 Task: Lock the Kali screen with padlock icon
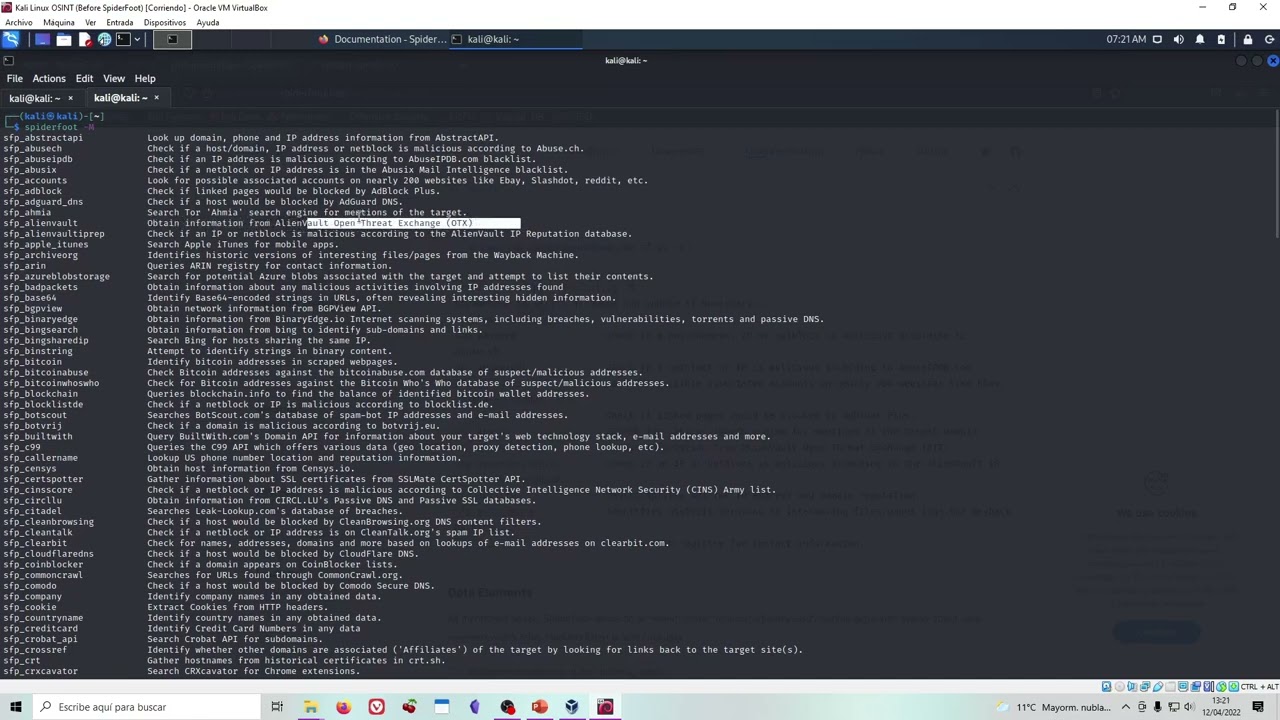click(1247, 39)
